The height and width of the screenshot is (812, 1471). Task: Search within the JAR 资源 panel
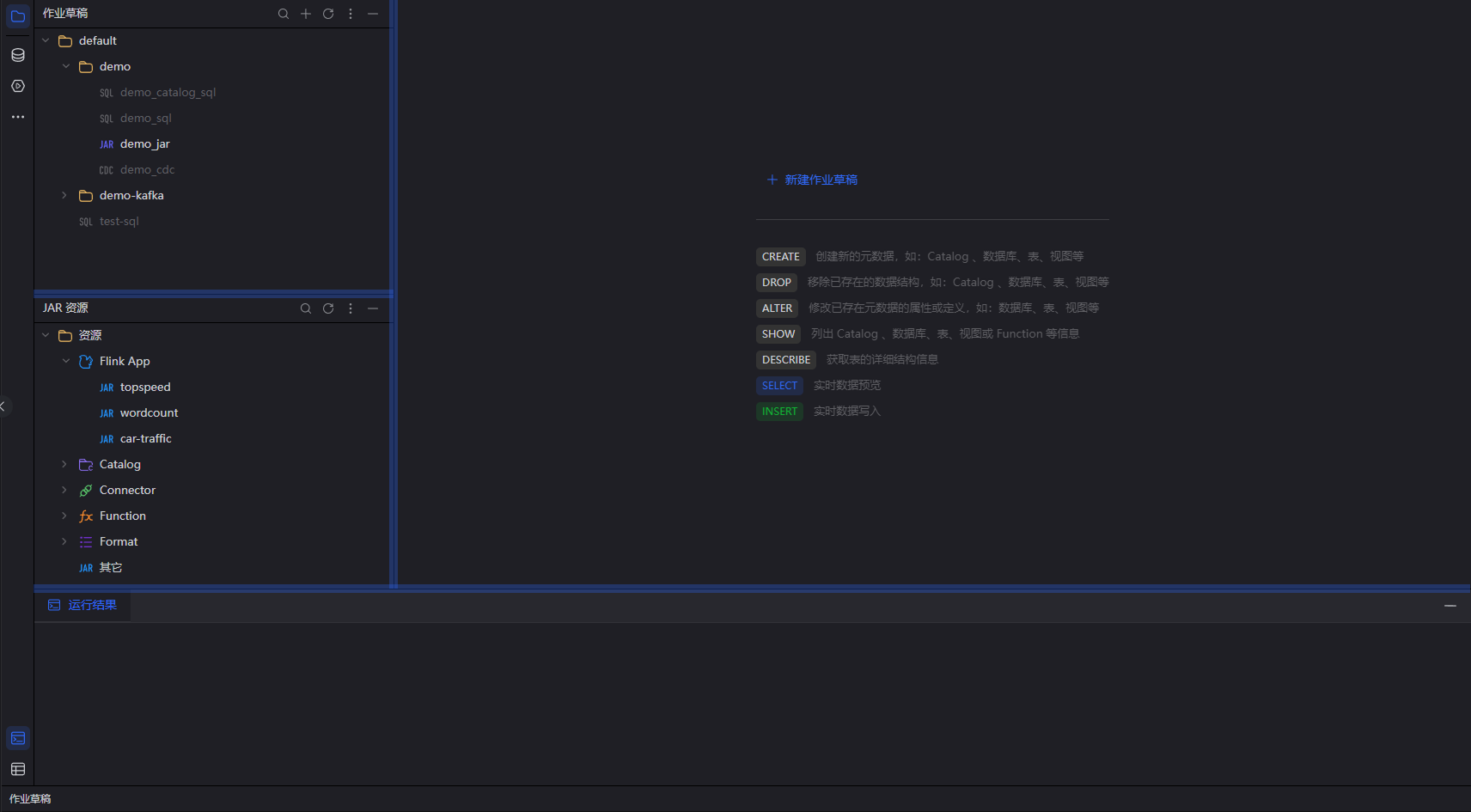pyautogui.click(x=305, y=308)
